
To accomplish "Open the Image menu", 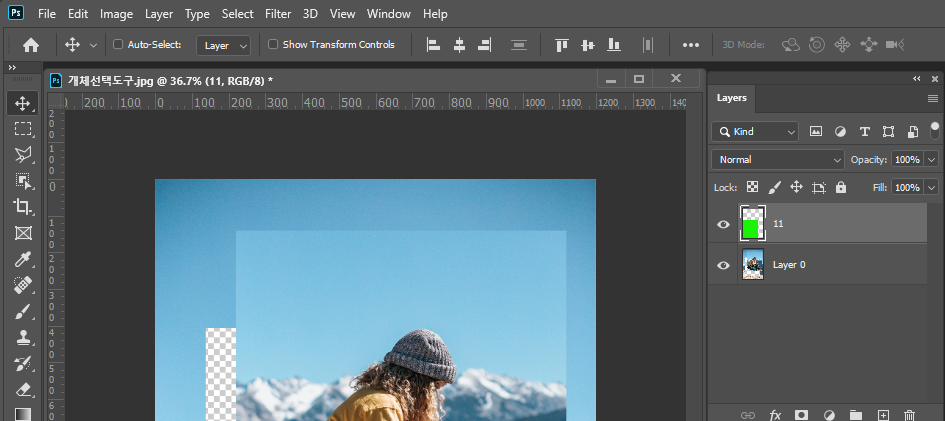I will (116, 13).
